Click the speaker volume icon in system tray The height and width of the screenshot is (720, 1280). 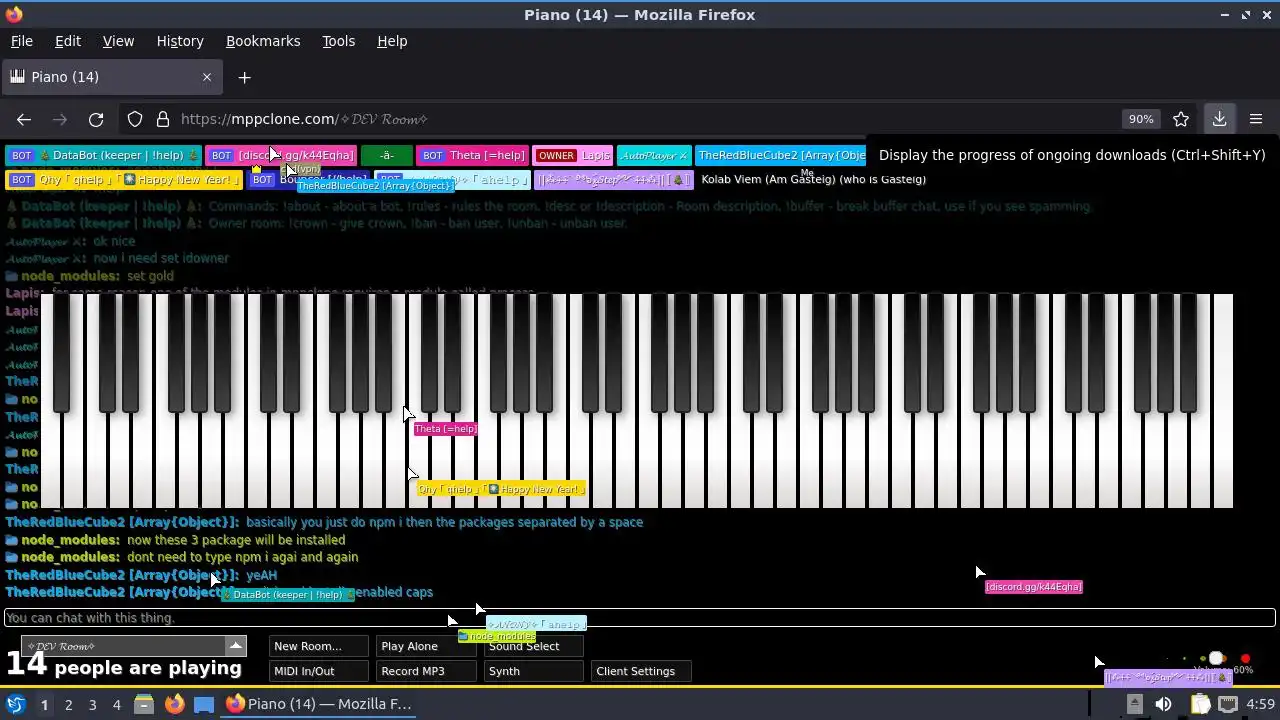point(1163,704)
